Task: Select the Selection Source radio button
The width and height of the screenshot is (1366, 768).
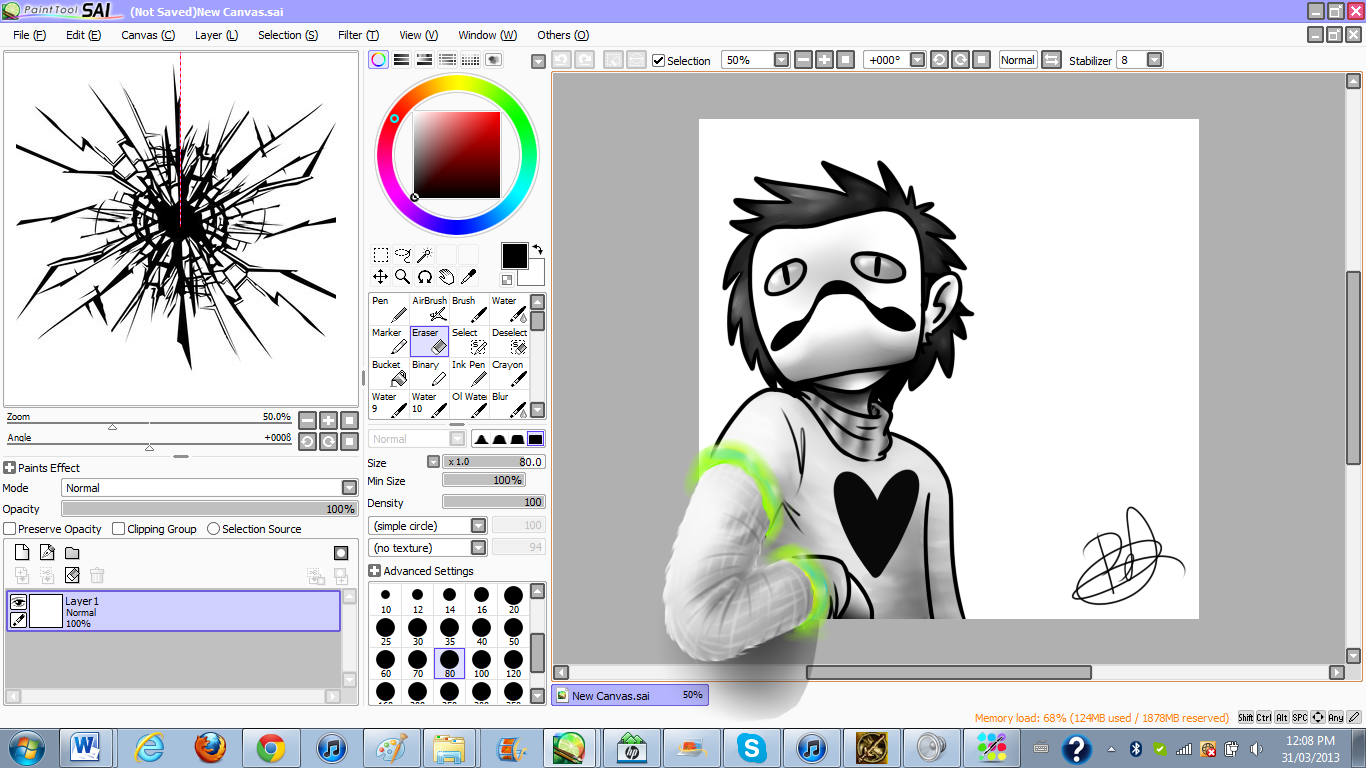Action: 213,529
